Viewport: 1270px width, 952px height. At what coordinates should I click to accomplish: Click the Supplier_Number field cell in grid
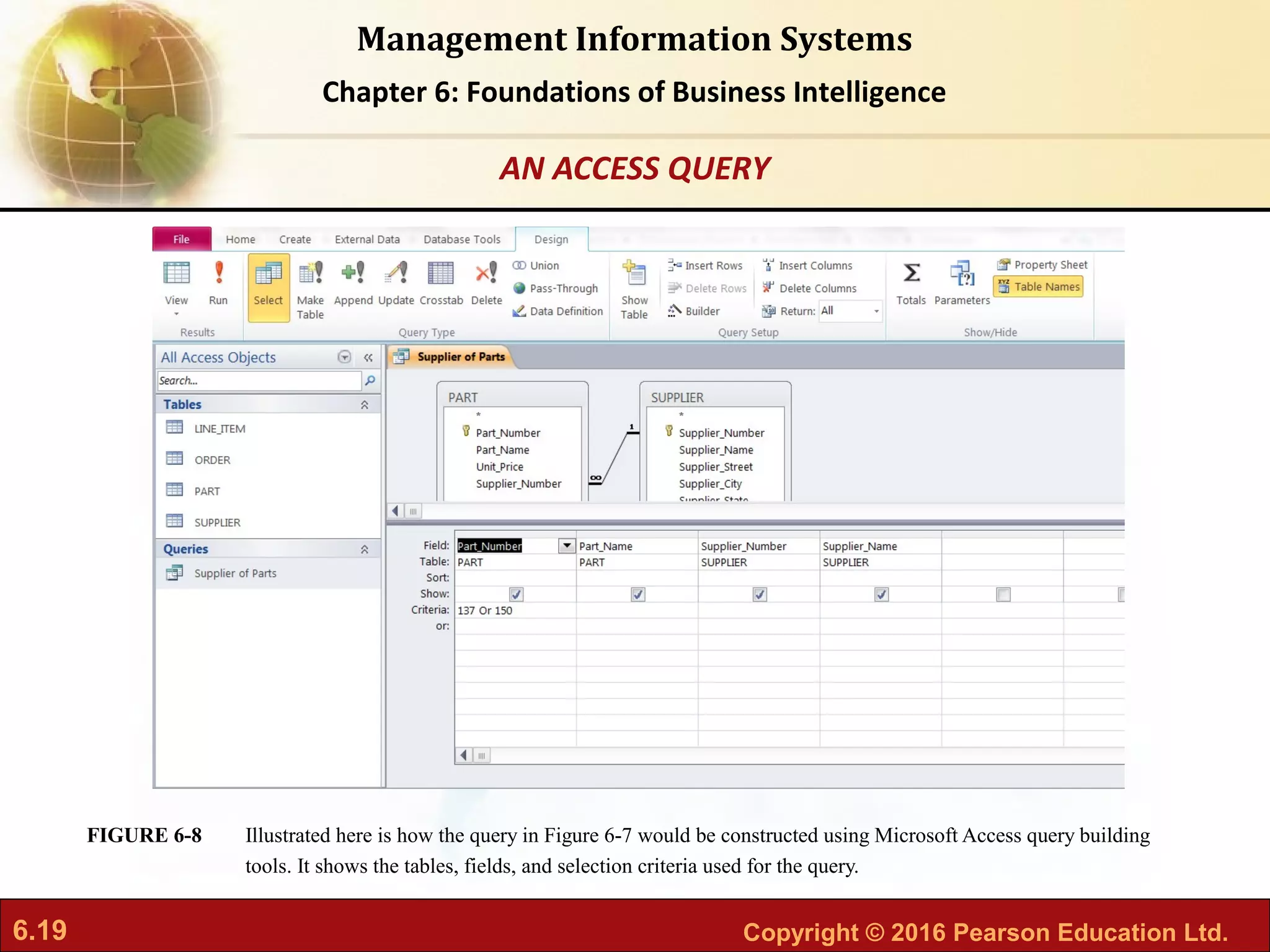(759, 546)
